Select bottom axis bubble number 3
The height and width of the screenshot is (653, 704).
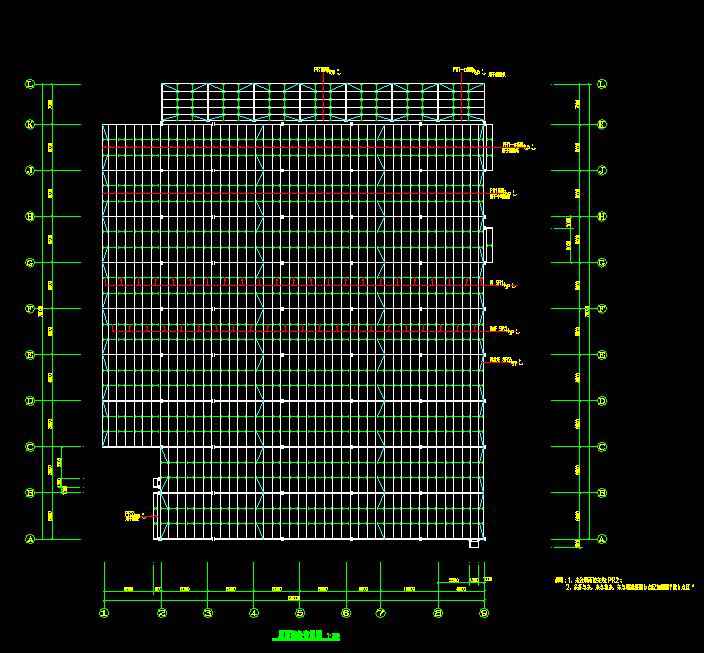pyautogui.click(x=207, y=613)
